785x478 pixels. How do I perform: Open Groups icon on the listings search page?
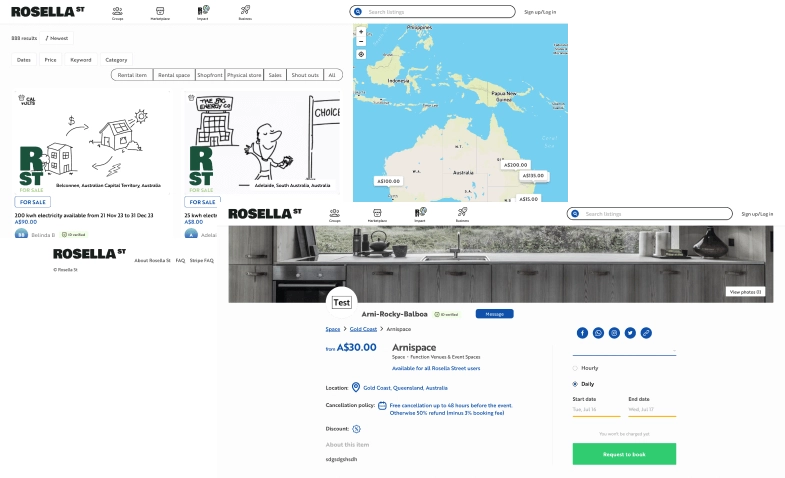(x=117, y=11)
